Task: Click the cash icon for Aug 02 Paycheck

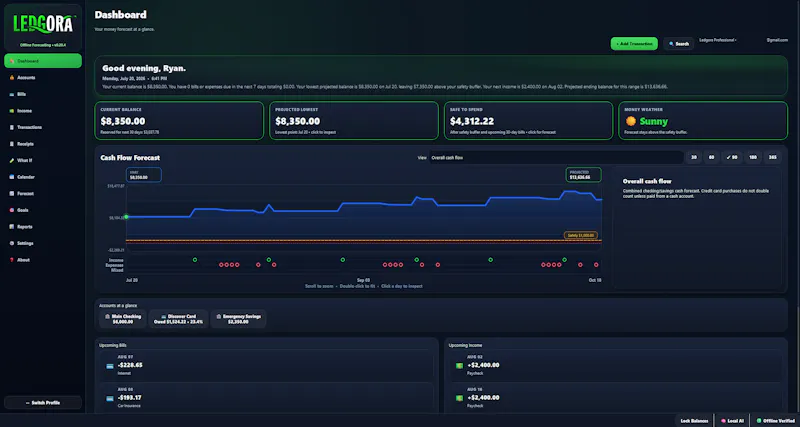Action: [x=459, y=366]
